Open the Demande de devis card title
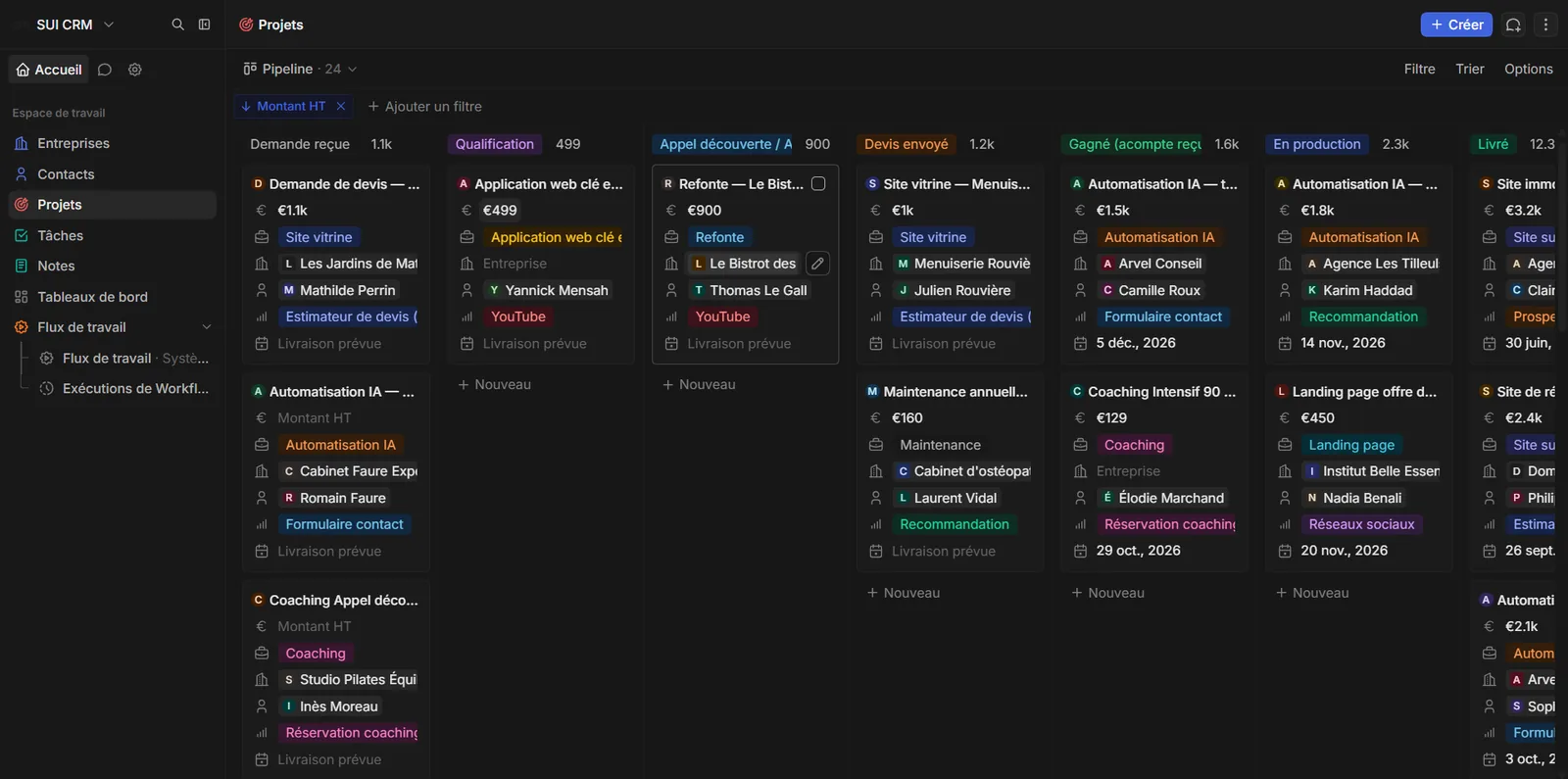 point(344,183)
